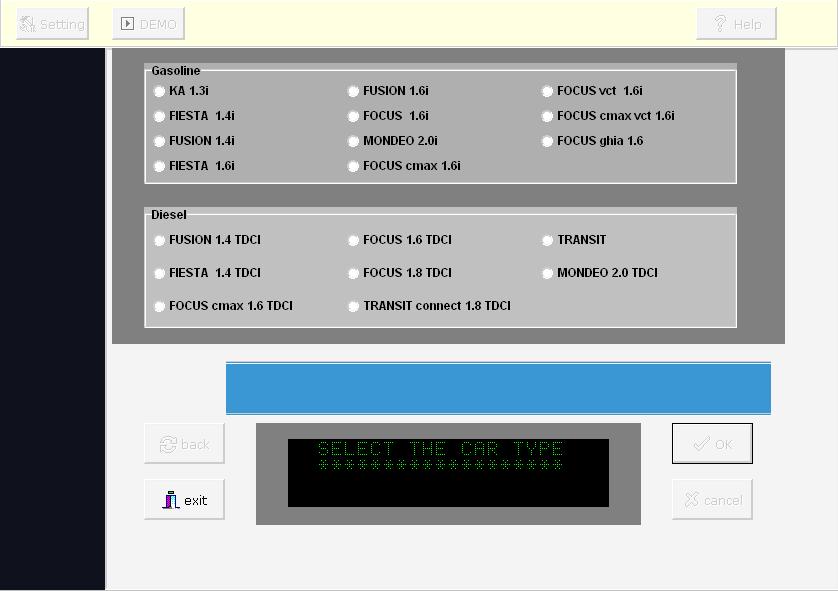The height and width of the screenshot is (591, 838).
Task: Start the DEMO mode
Action: point(149,24)
